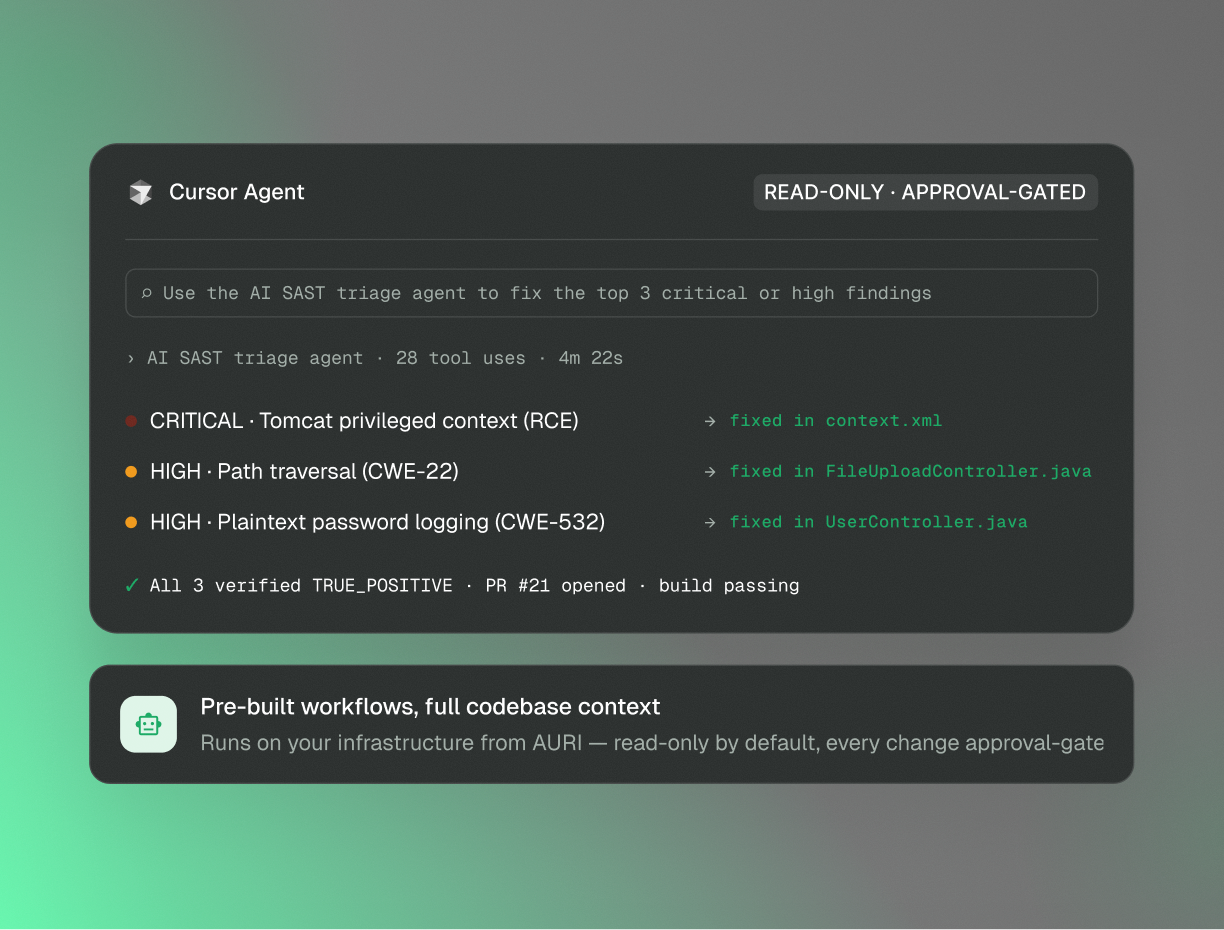Click the arrow before fixed in FileUploadController.java
This screenshot has width=1224, height=930.
(710, 471)
